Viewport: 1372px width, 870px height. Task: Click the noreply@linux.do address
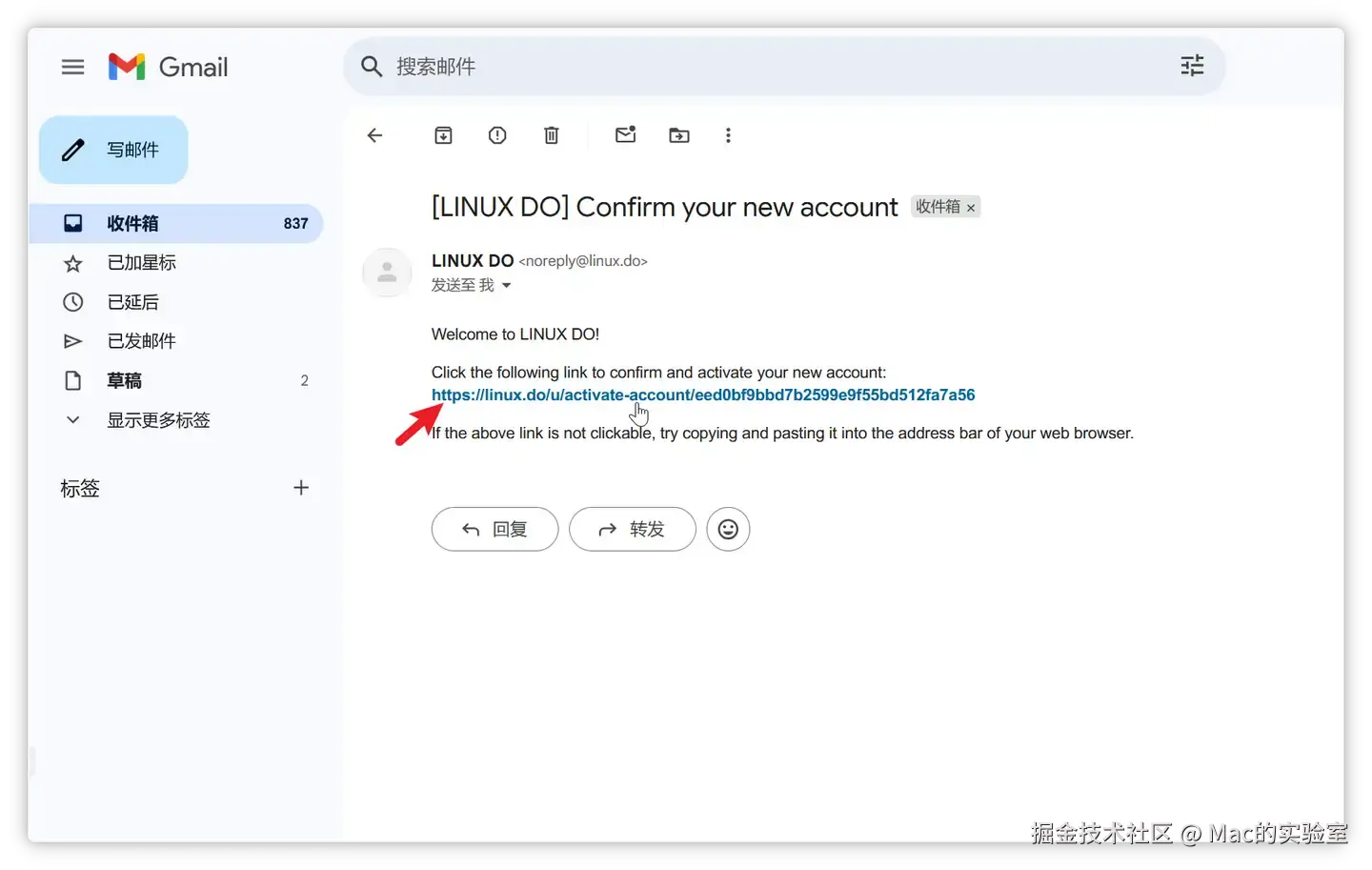(x=583, y=261)
